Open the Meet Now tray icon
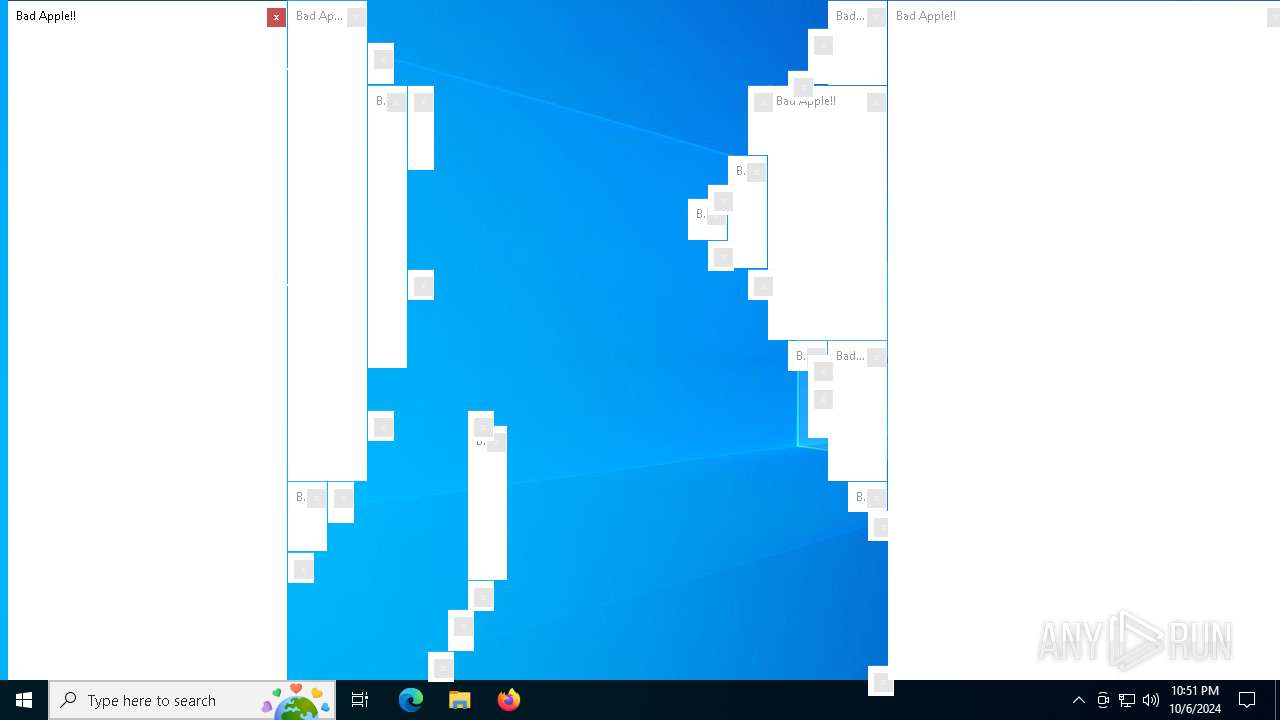The image size is (1280, 720). tap(1103, 700)
